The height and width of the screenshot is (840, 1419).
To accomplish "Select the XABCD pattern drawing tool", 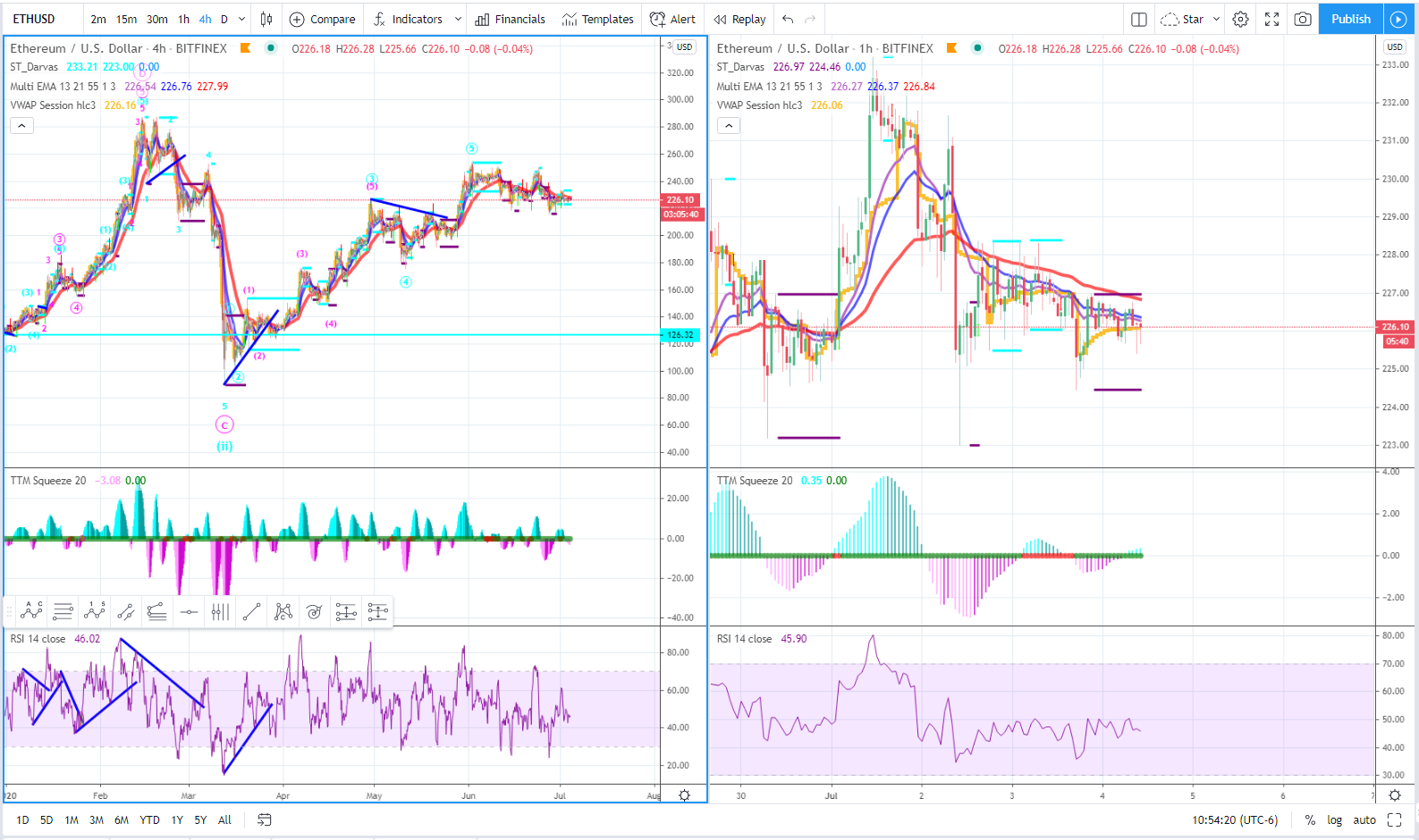I will click(283, 611).
